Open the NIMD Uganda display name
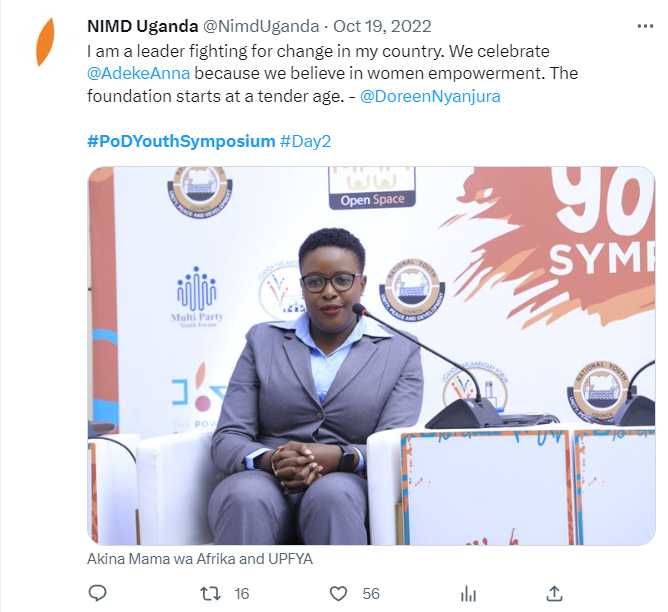668x612 pixels. point(142,26)
